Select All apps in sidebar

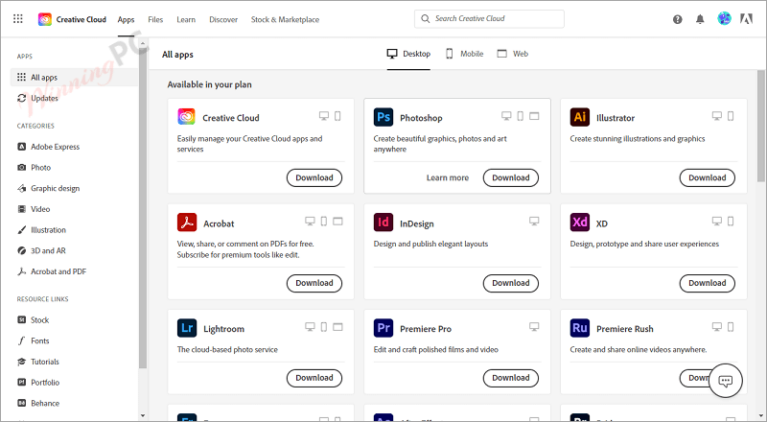pyautogui.click(x=74, y=77)
